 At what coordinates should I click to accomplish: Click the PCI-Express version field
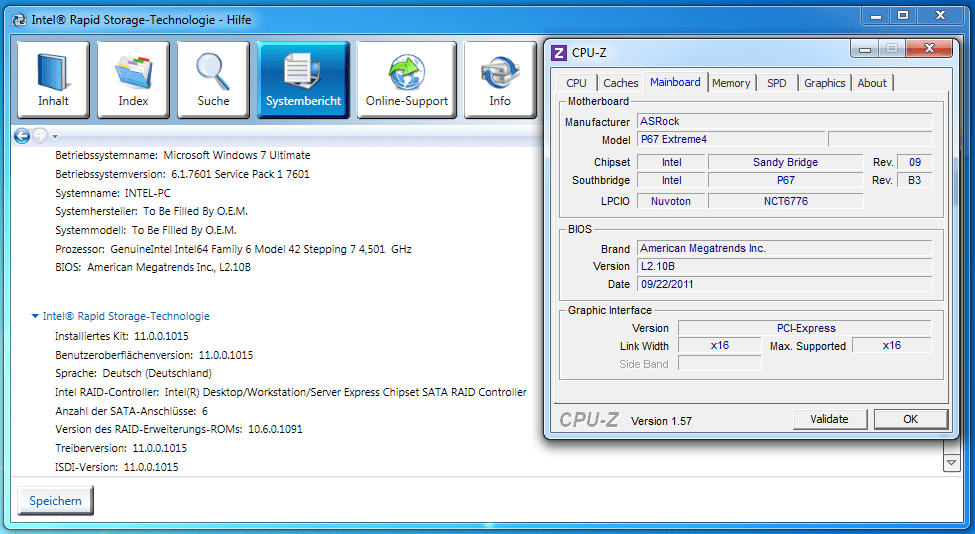point(805,328)
